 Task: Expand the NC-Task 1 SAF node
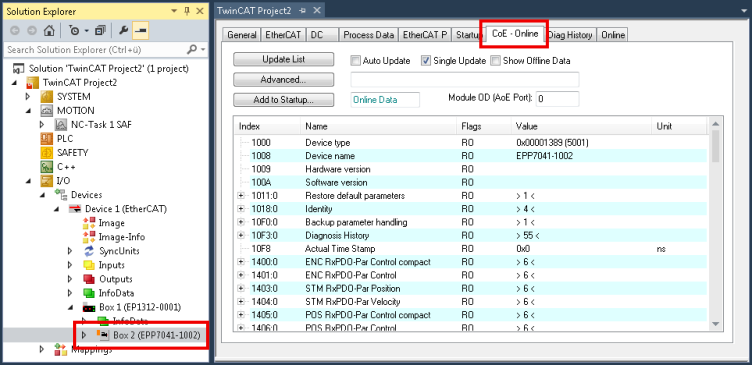pos(42,125)
